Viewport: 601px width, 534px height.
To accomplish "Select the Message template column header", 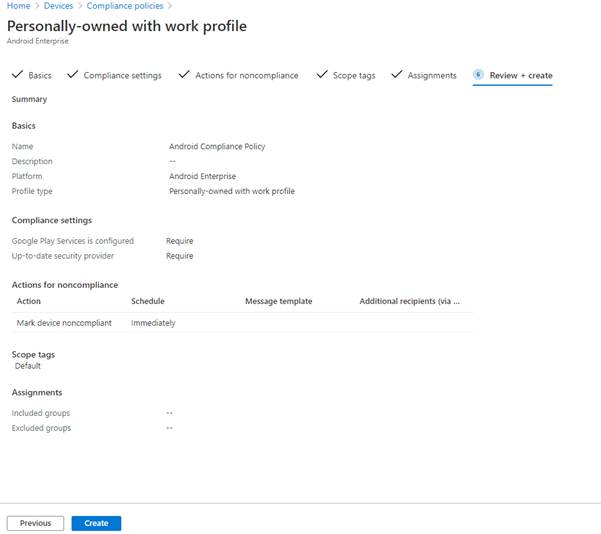I will click(x=278, y=301).
